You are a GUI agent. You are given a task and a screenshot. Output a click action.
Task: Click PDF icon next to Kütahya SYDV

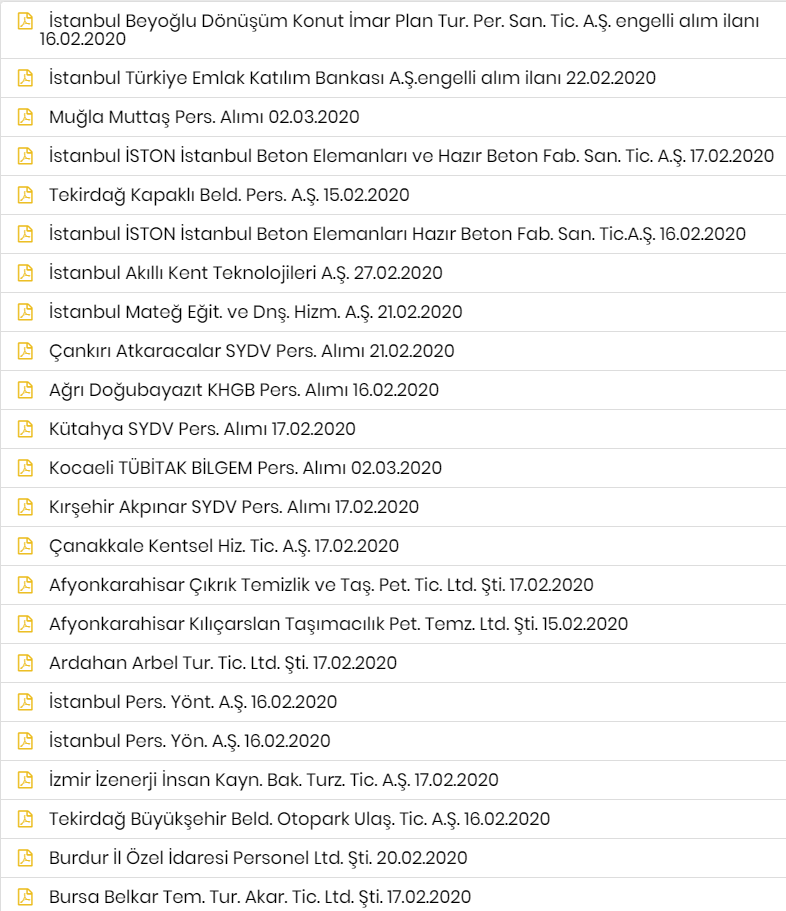tap(25, 429)
